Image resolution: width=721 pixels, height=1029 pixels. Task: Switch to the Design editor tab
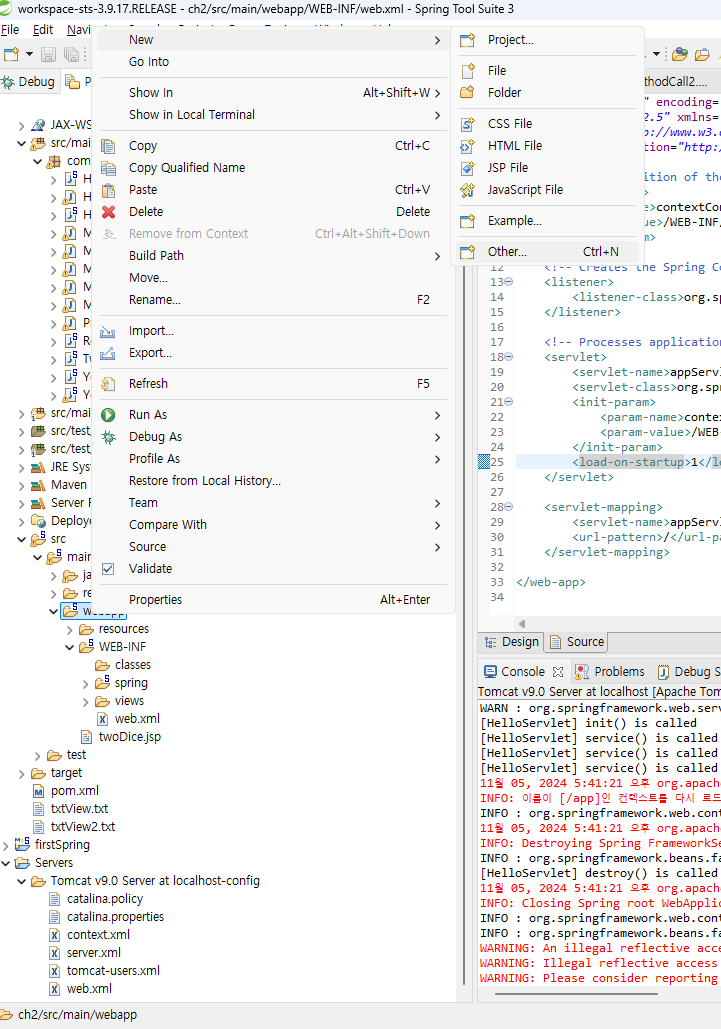512,642
